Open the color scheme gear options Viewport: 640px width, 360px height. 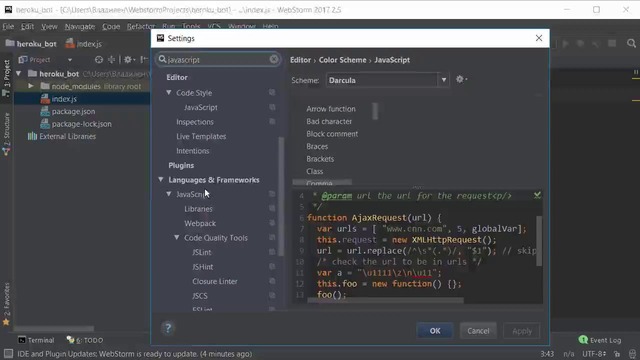click(x=461, y=80)
